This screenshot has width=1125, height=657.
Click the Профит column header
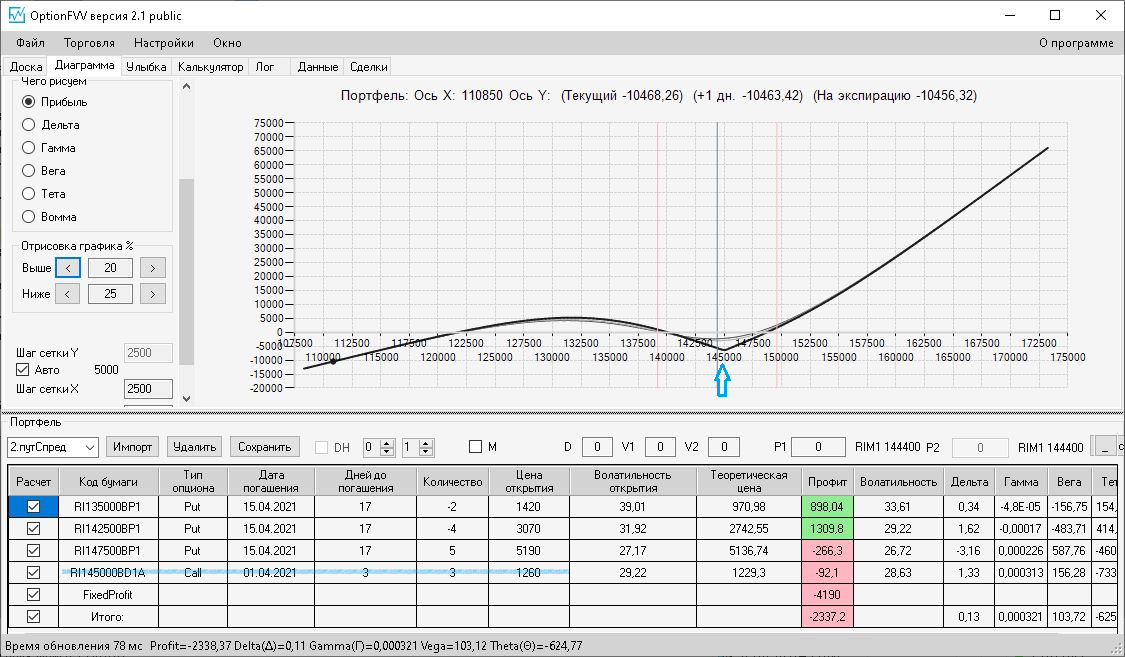827,481
